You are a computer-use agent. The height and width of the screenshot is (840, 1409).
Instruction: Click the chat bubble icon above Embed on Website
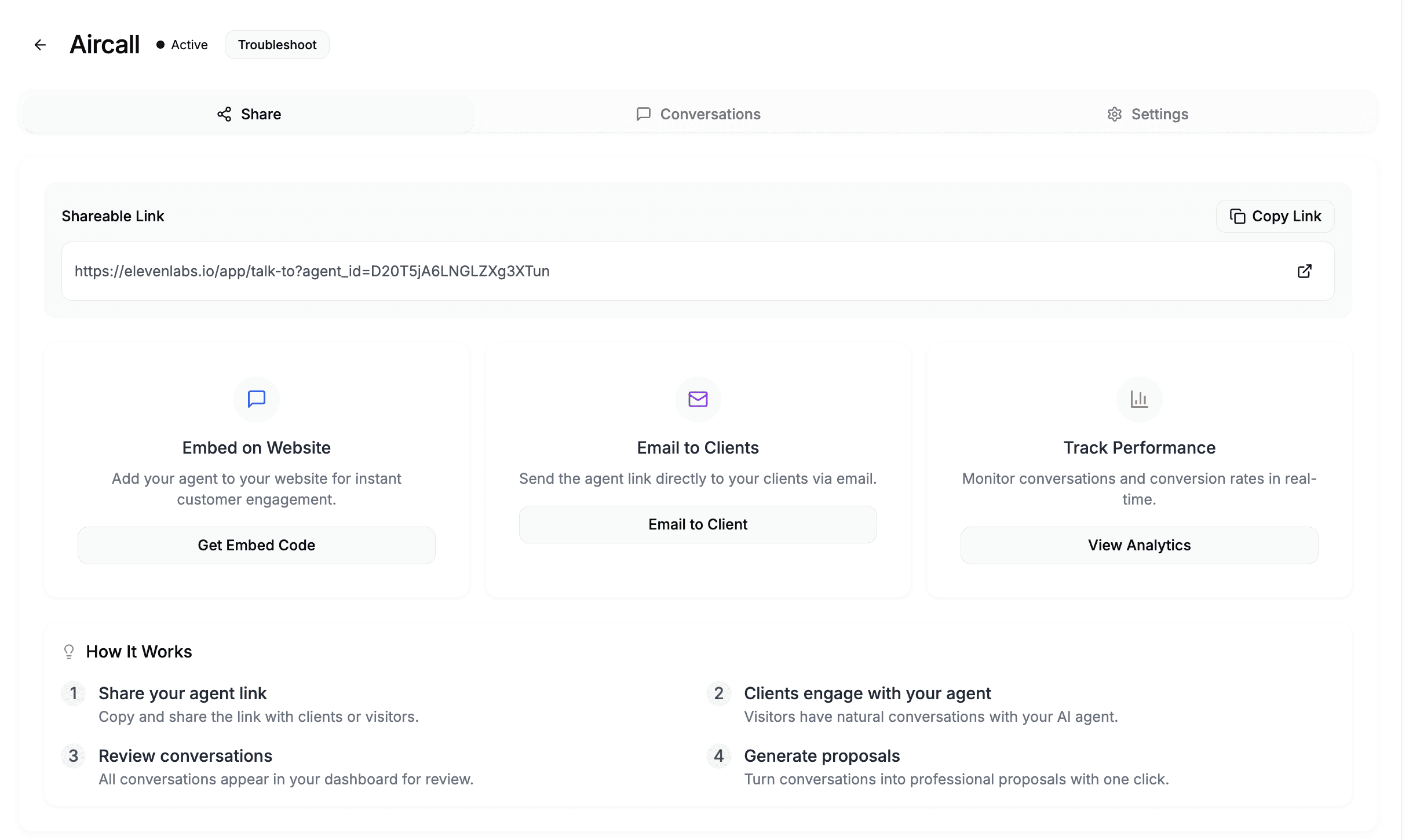256,399
